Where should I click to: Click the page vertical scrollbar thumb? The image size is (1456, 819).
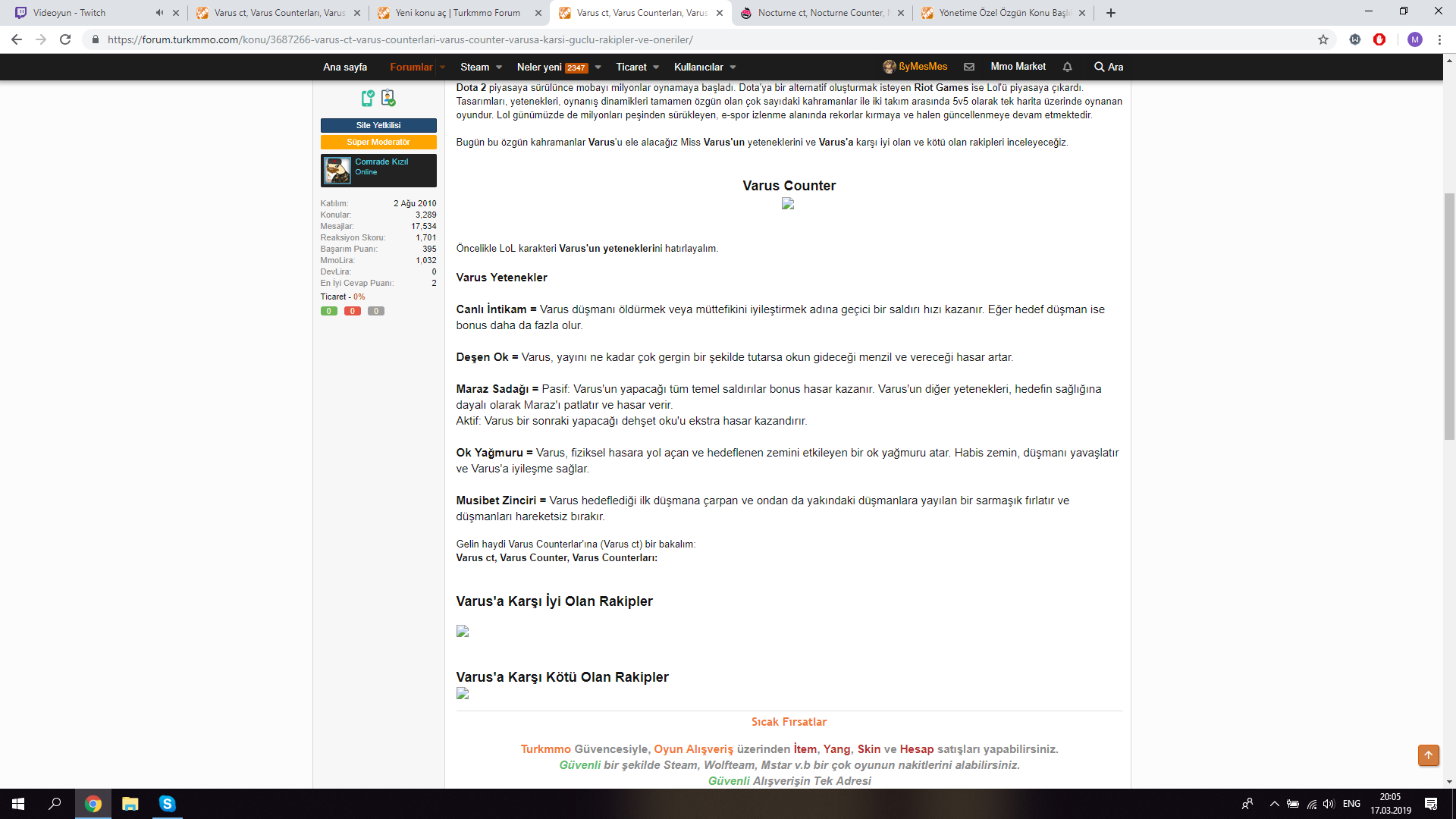pyautogui.click(x=1449, y=316)
